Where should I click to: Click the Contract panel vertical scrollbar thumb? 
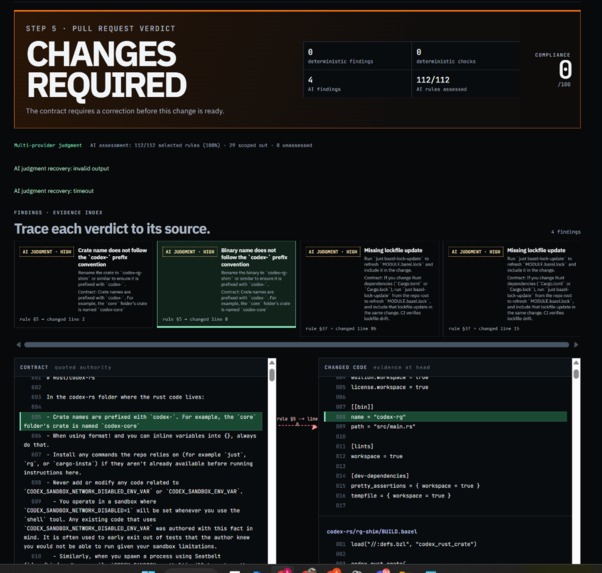pyautogui.click(x=272, y=375)
